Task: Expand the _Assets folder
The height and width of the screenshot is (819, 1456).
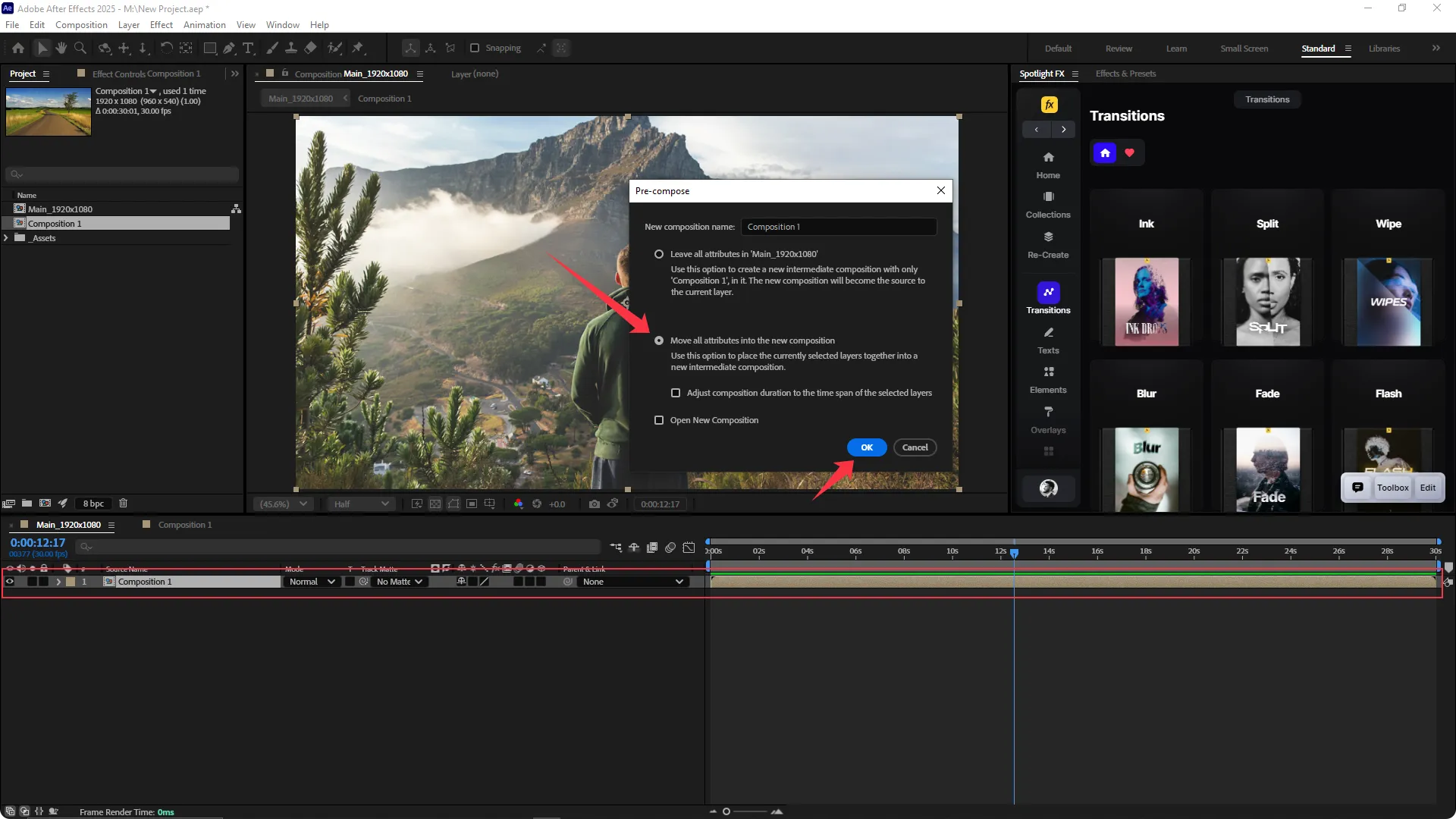Action: click(7, 238)
